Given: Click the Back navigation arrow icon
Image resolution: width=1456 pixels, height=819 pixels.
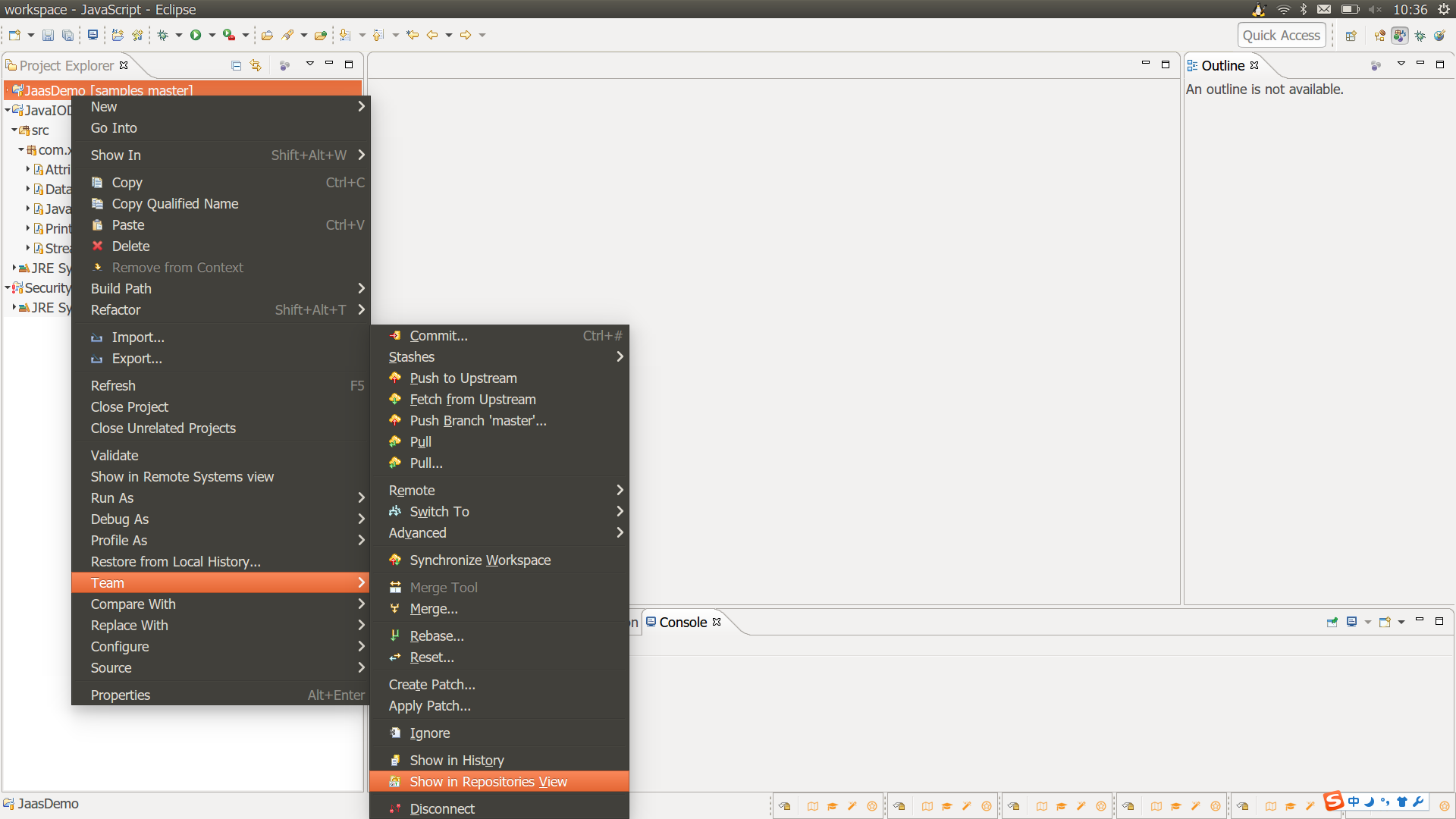Looking at the screenshot, I should point(432,35).
